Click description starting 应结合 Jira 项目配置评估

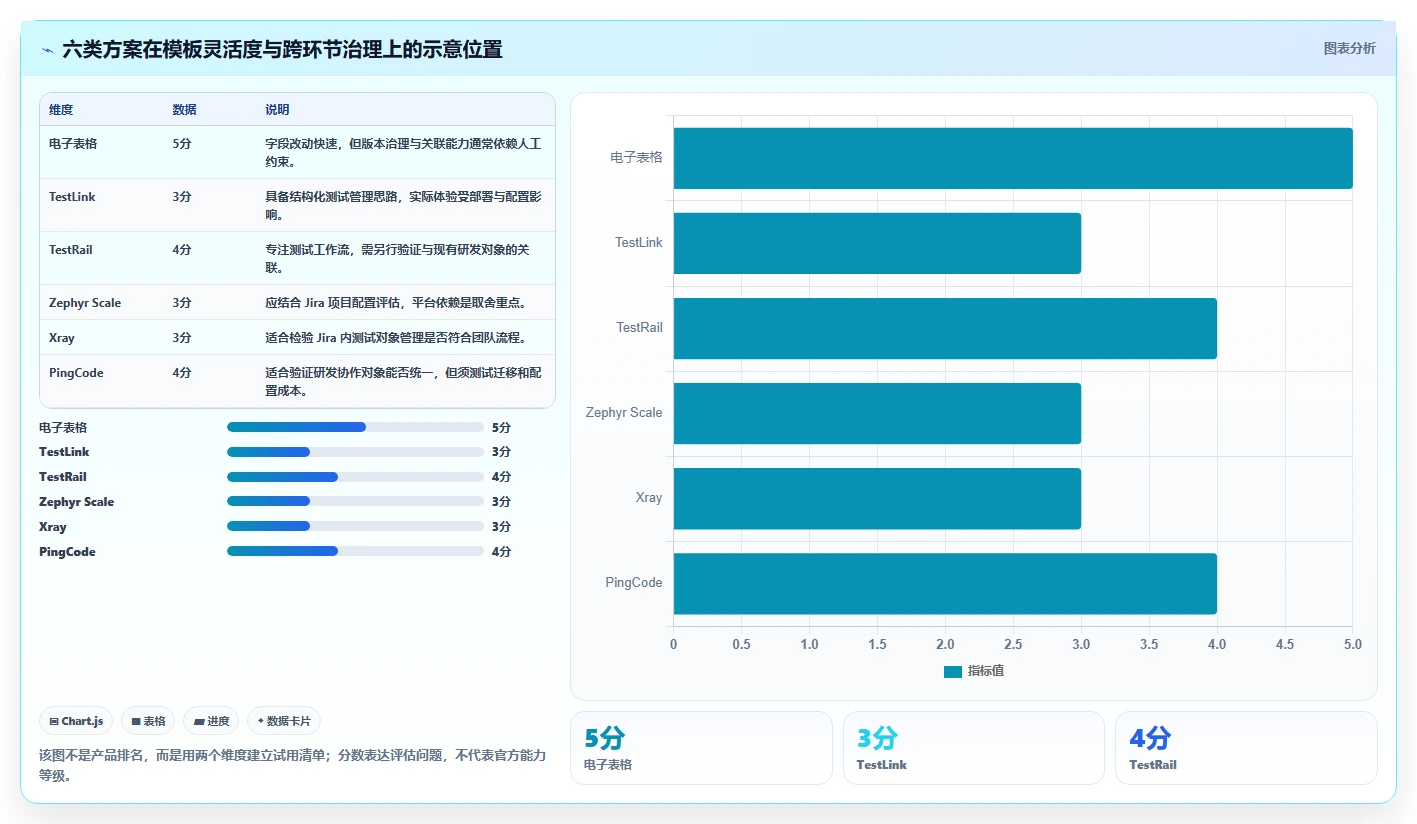click(x=395, y=303)
